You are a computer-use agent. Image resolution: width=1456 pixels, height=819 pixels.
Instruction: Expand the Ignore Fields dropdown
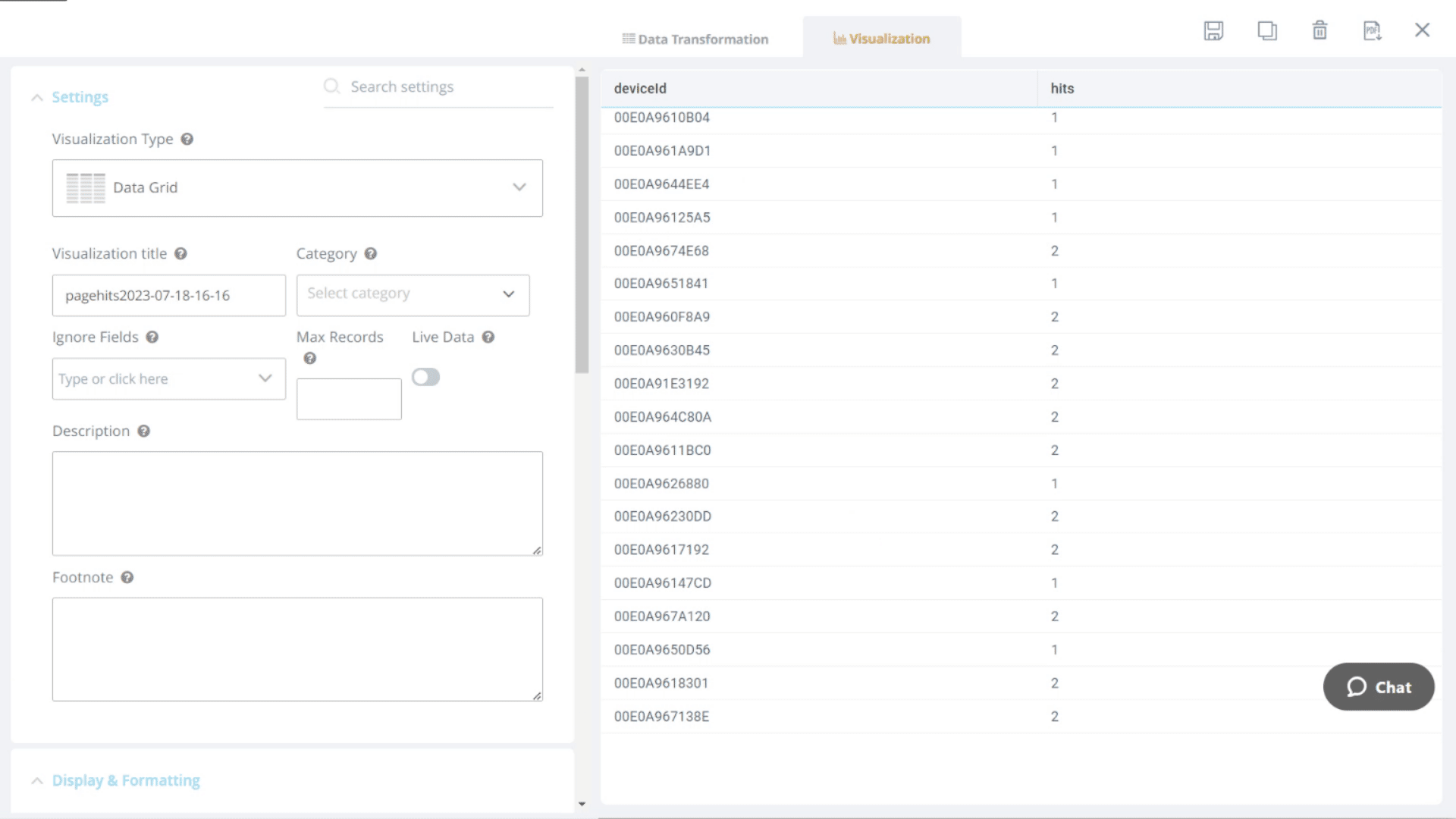pos(265,378)
